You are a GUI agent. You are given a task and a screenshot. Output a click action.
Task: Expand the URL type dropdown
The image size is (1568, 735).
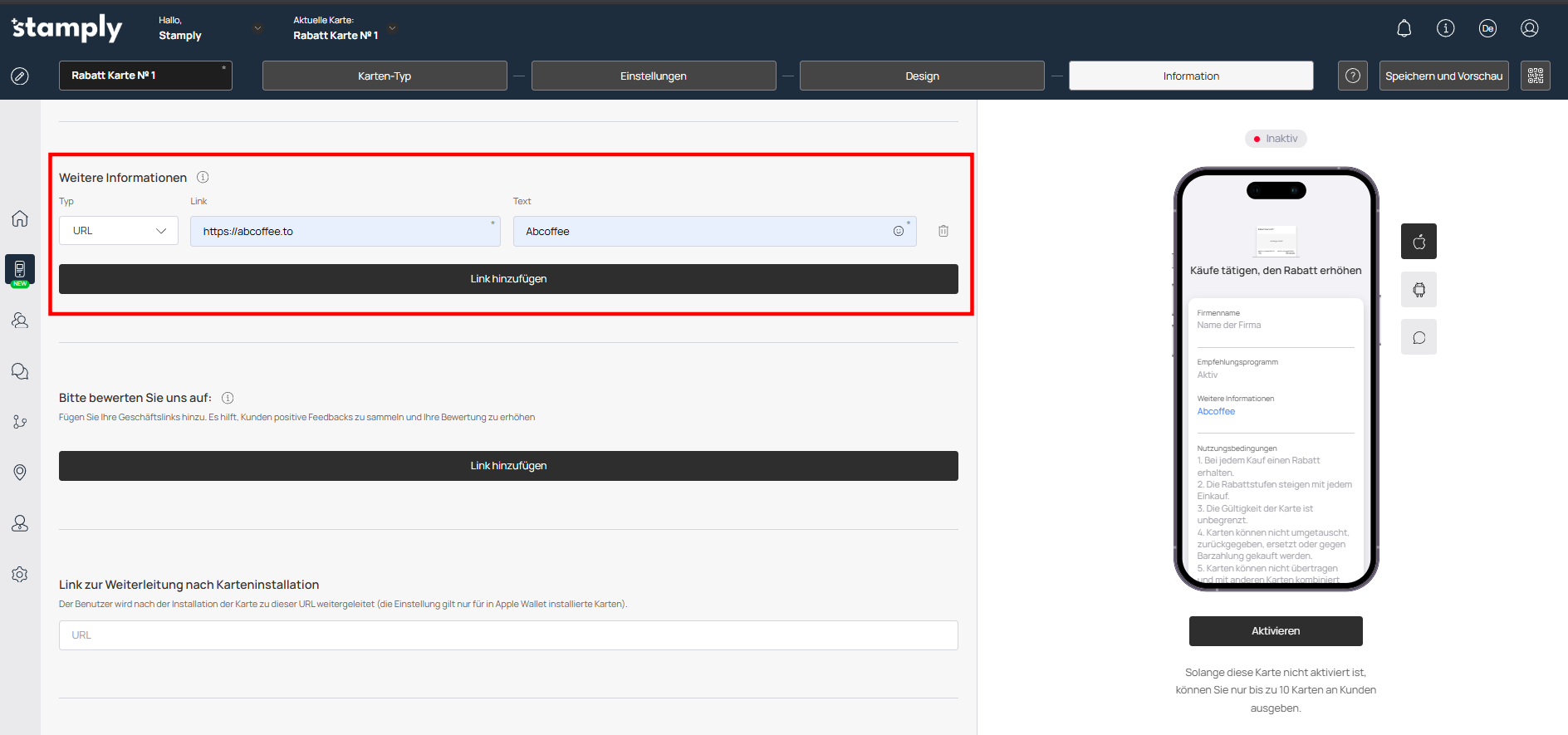coord(119,231)
